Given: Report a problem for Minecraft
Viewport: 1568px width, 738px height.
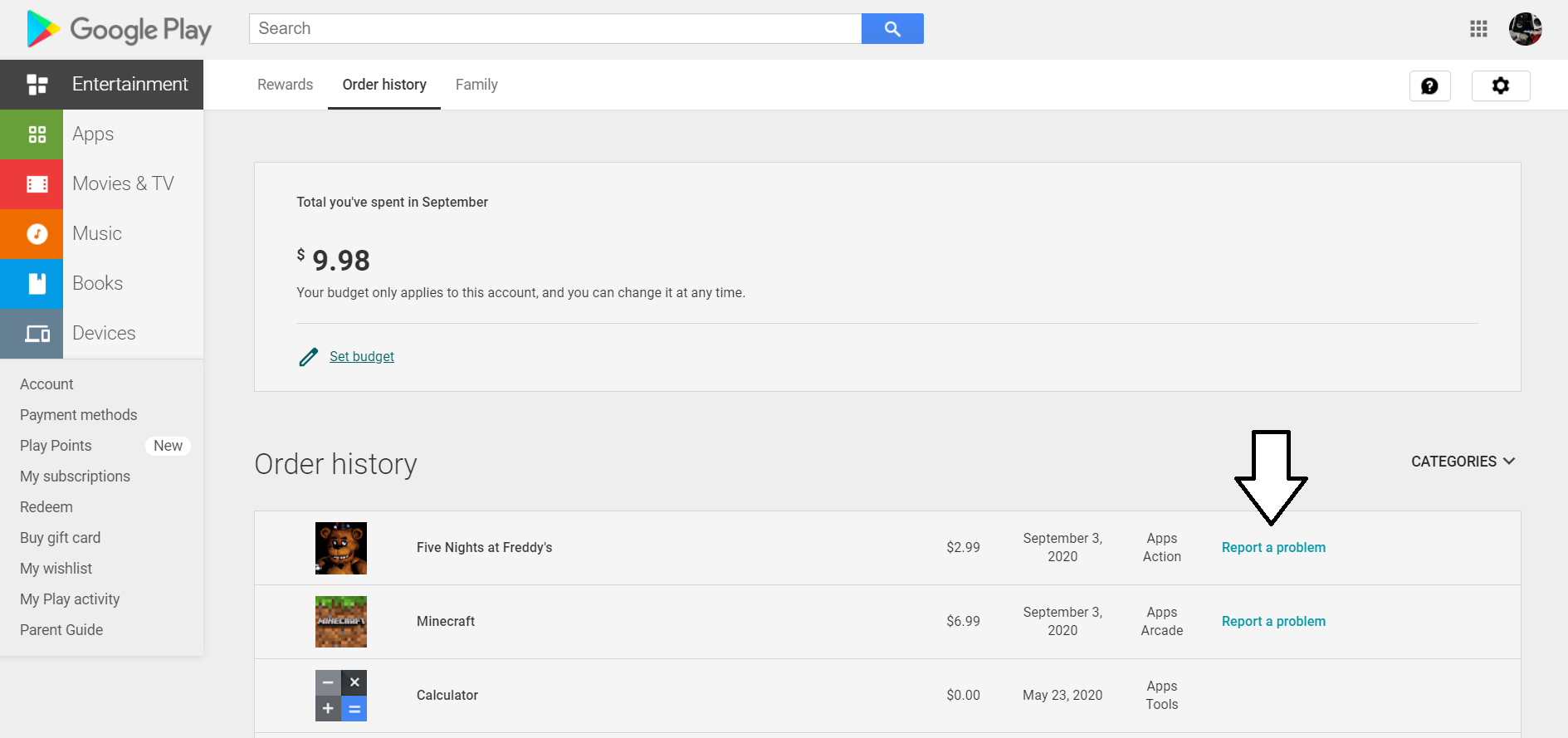Looking at the screenshot, I should tap(1273, 622).
